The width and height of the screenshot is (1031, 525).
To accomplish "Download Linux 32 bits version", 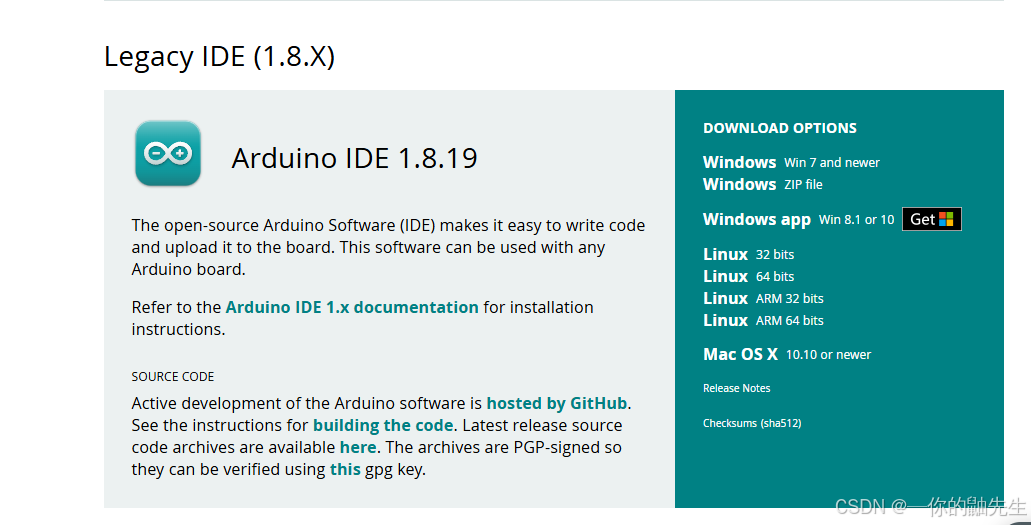I will pyautogui.click(x=748, y=255).
